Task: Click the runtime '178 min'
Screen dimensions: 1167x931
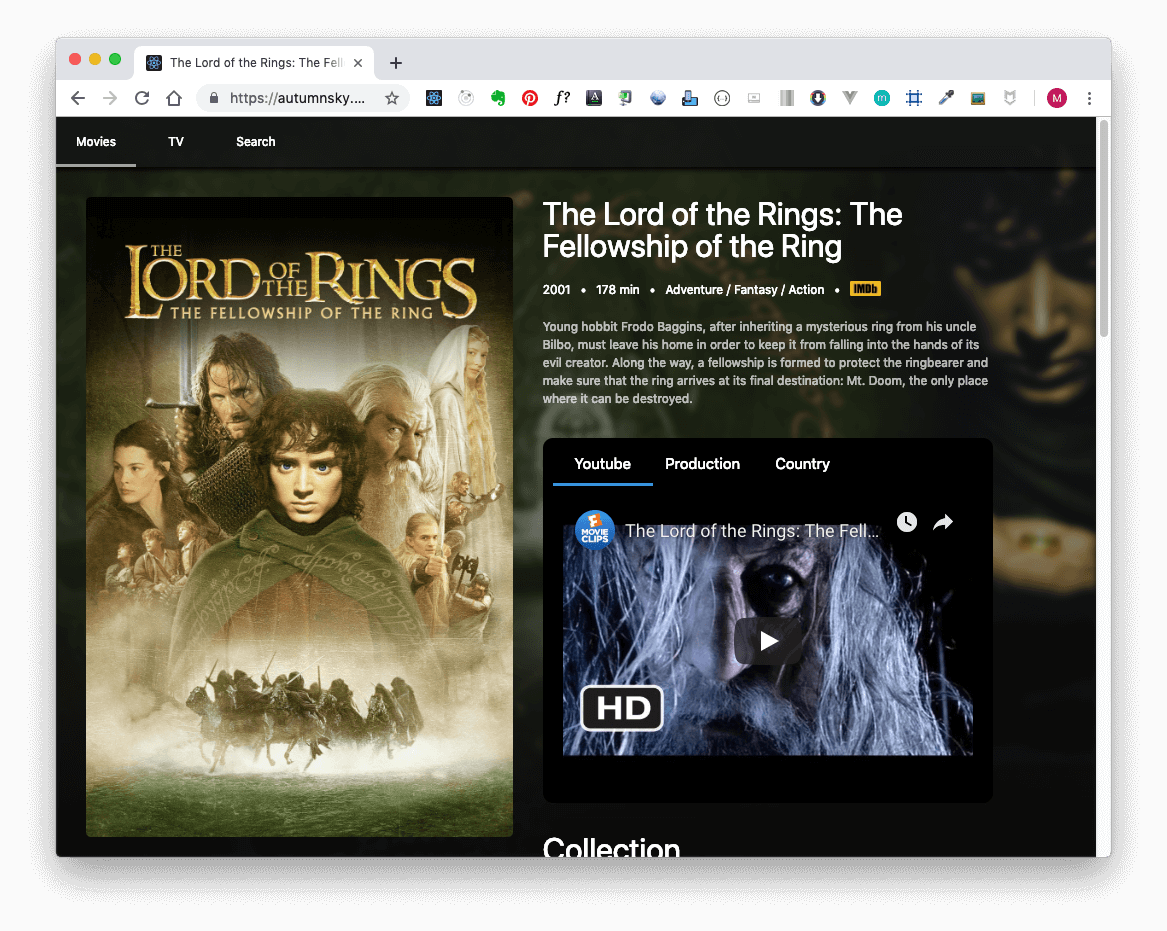Action: [x=618, y=289]
